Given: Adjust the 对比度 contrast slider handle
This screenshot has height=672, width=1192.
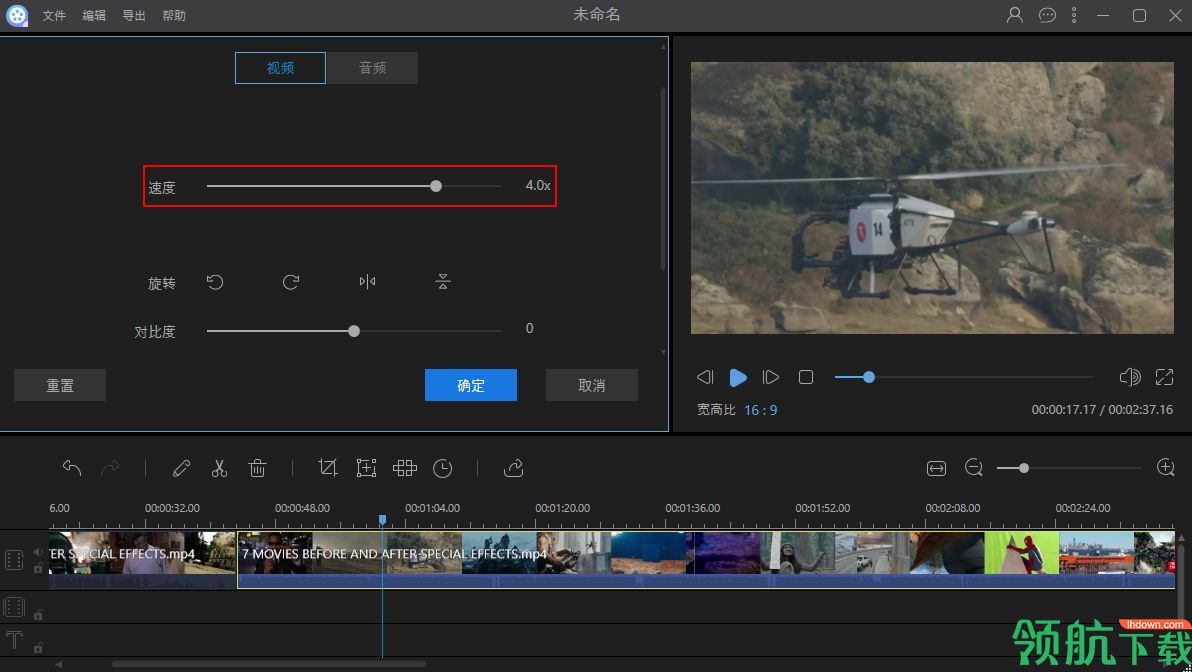Looking at the screenshot, I should [x=353, y=331].
